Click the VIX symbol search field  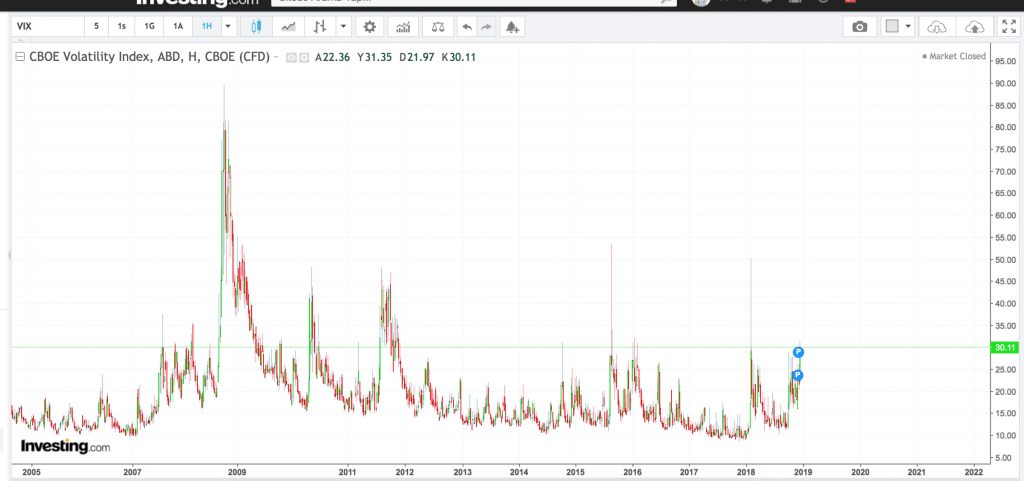(48, 27)
